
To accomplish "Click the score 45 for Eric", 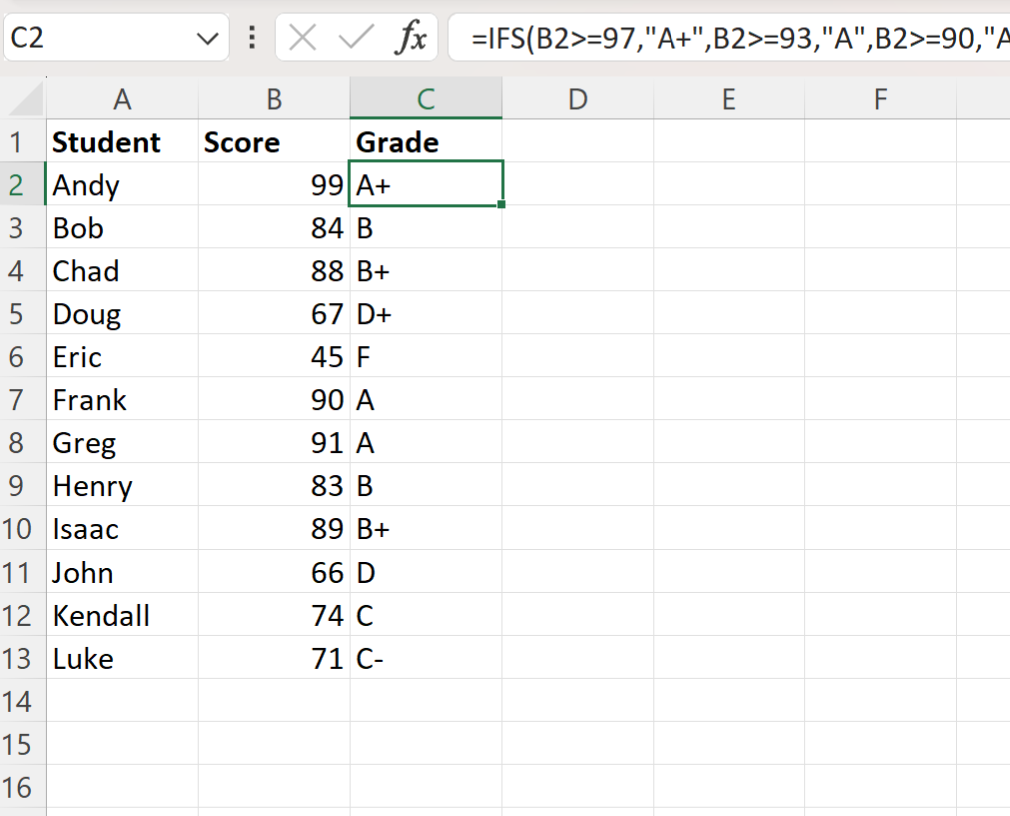I will click(274, 356).
